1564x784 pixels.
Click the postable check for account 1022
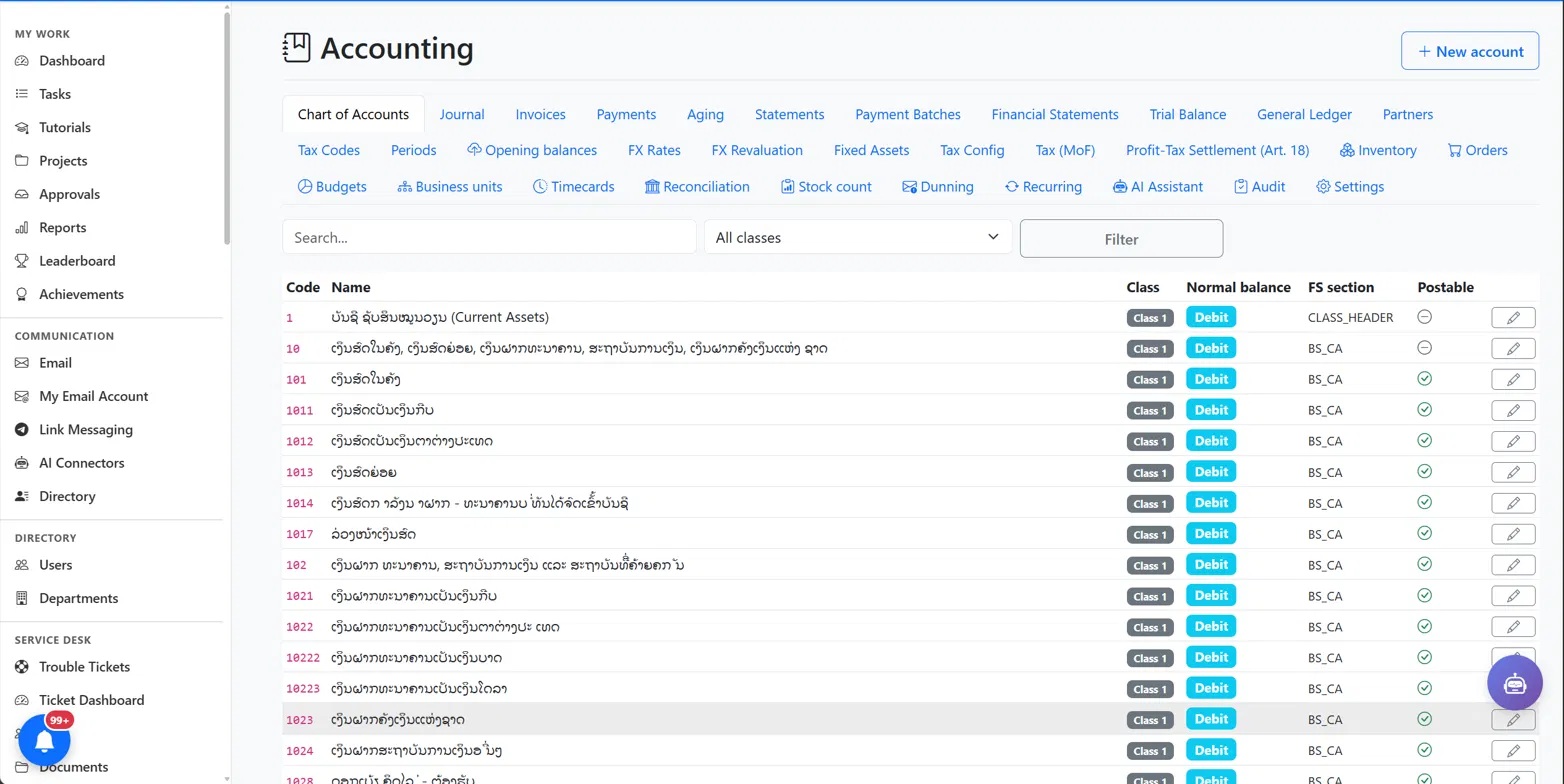click(1425, 627)
